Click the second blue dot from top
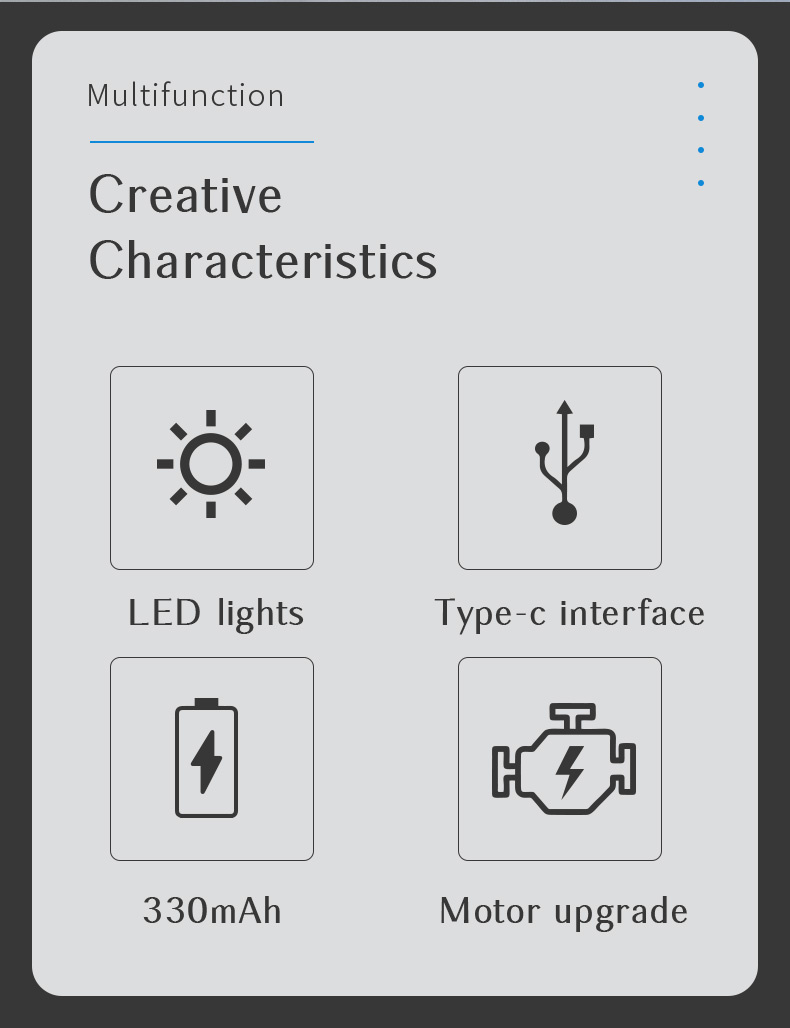The image size is (790, 1028). pyautogui.click(x=701, y=118)
